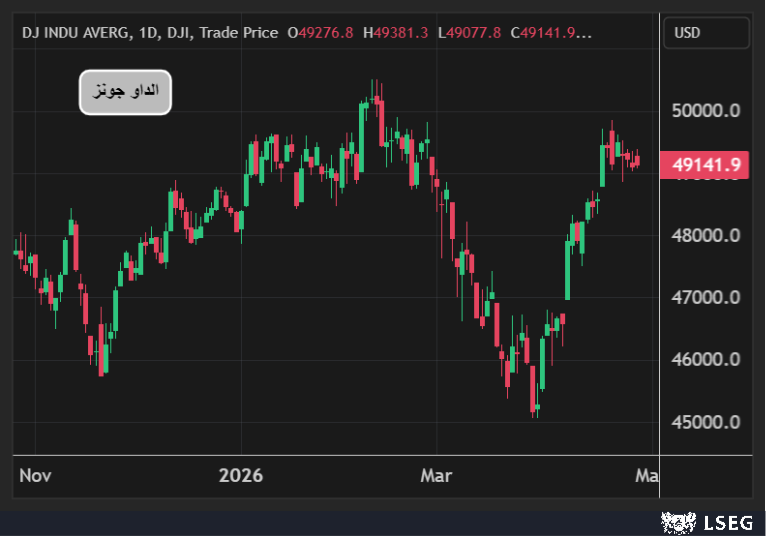This screenshot has width=766, height=536.
Task: Select the 2026 marker on time axis
Action: (x=241, y=475)
